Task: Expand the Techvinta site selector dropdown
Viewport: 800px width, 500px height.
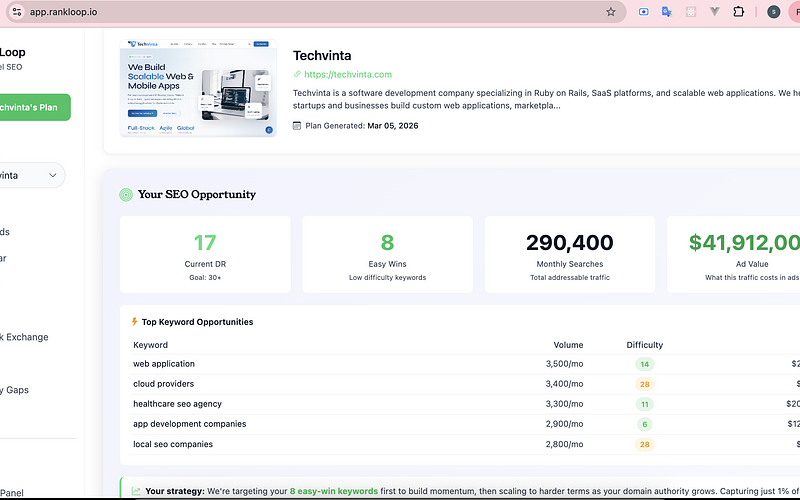Action: pos(32,175)
